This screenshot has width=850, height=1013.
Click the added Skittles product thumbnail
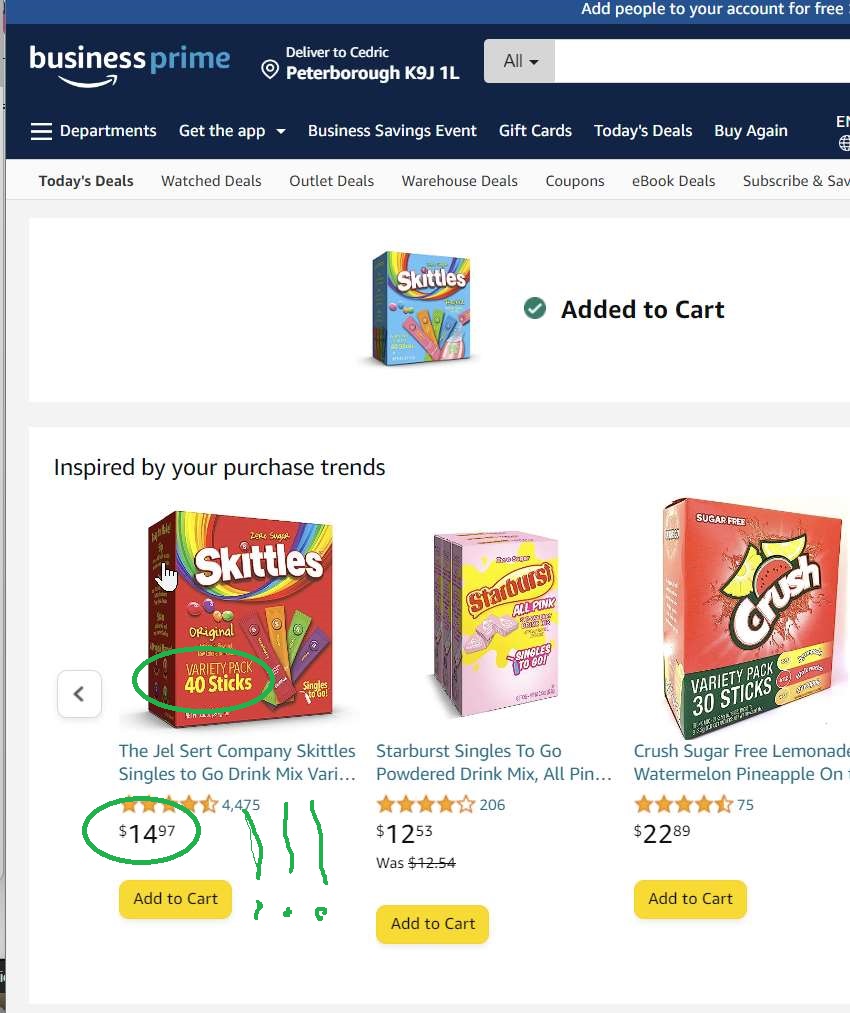(x=420, y=308)
